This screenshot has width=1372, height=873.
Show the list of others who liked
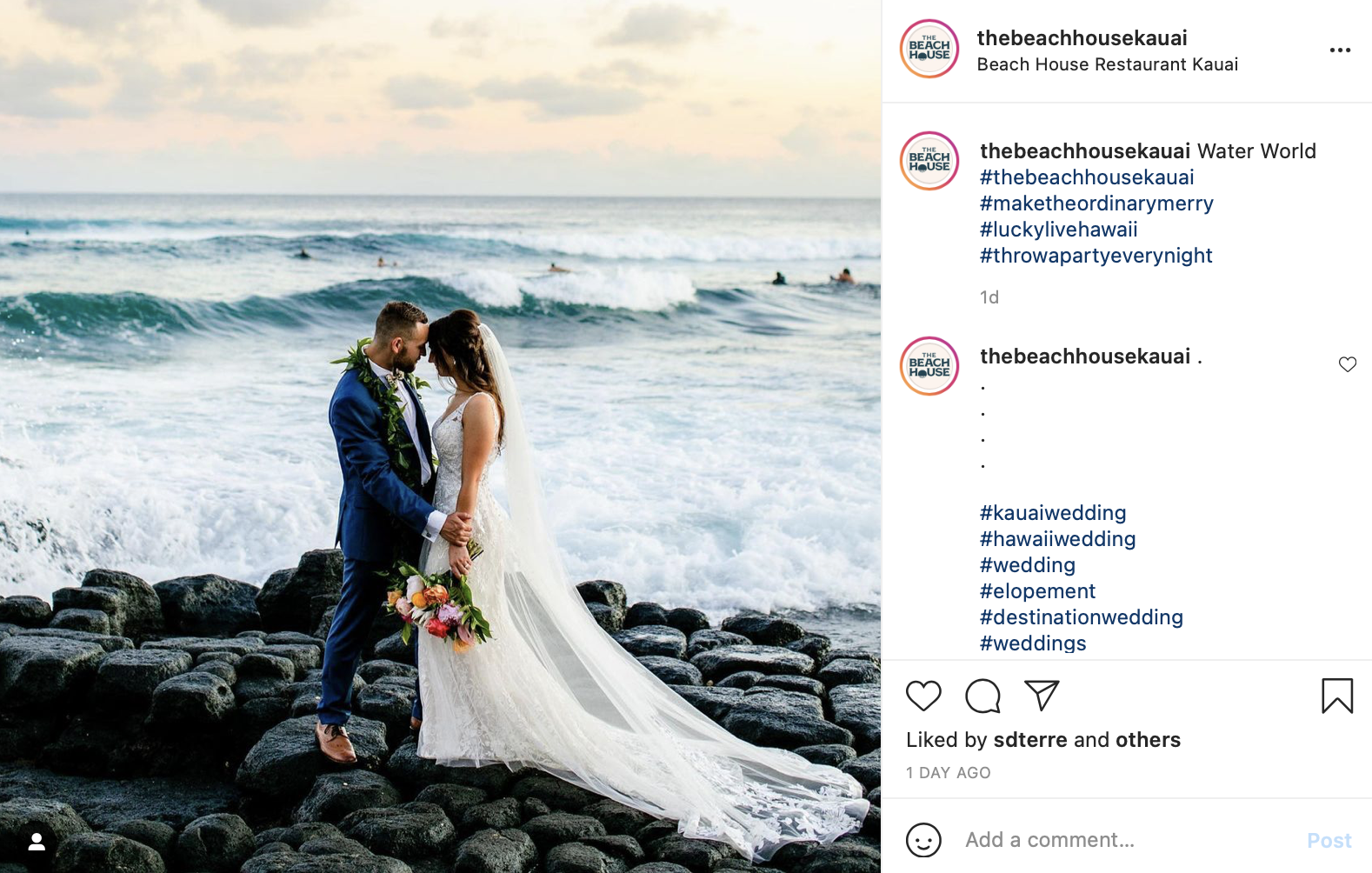click(x=1148, y=740)
